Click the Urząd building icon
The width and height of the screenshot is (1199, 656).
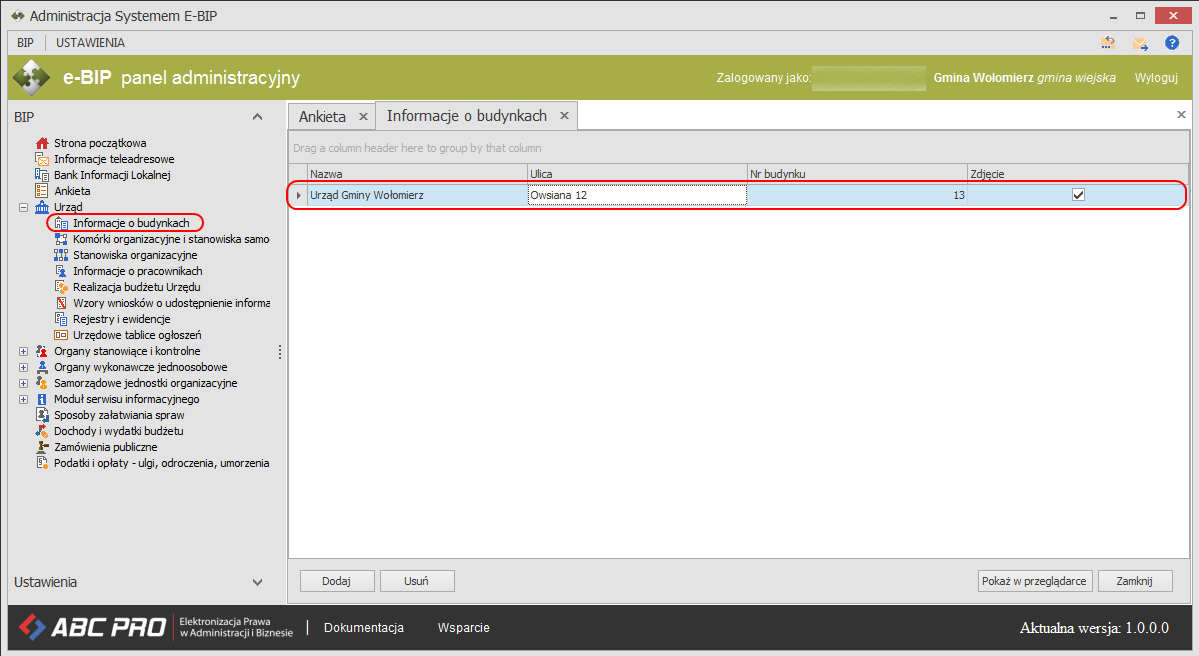click(x=42, y=207)
